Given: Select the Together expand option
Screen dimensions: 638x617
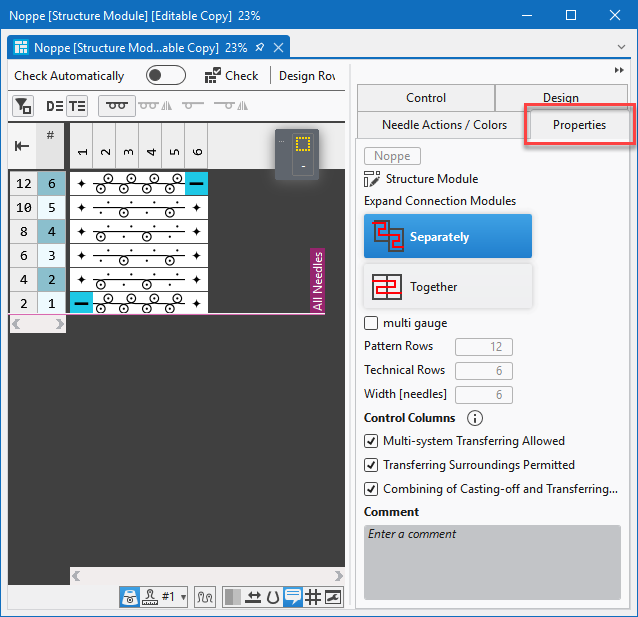Looking at the screenshot, I should tap(448, 287).
